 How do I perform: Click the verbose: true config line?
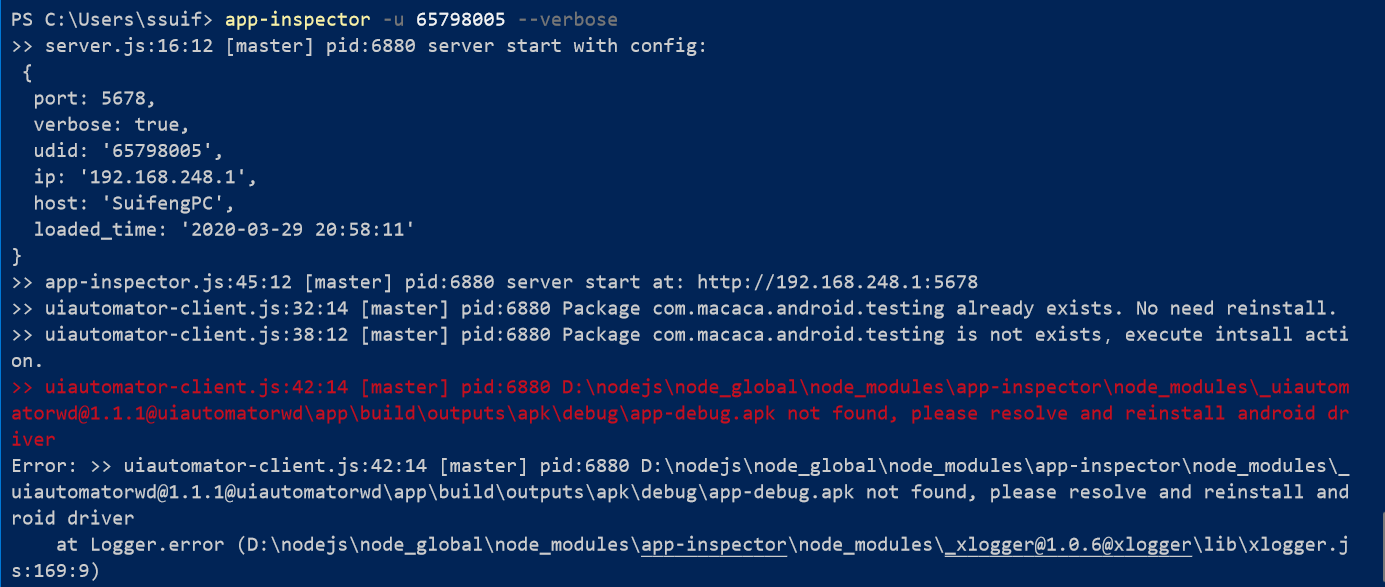point(112,125)
